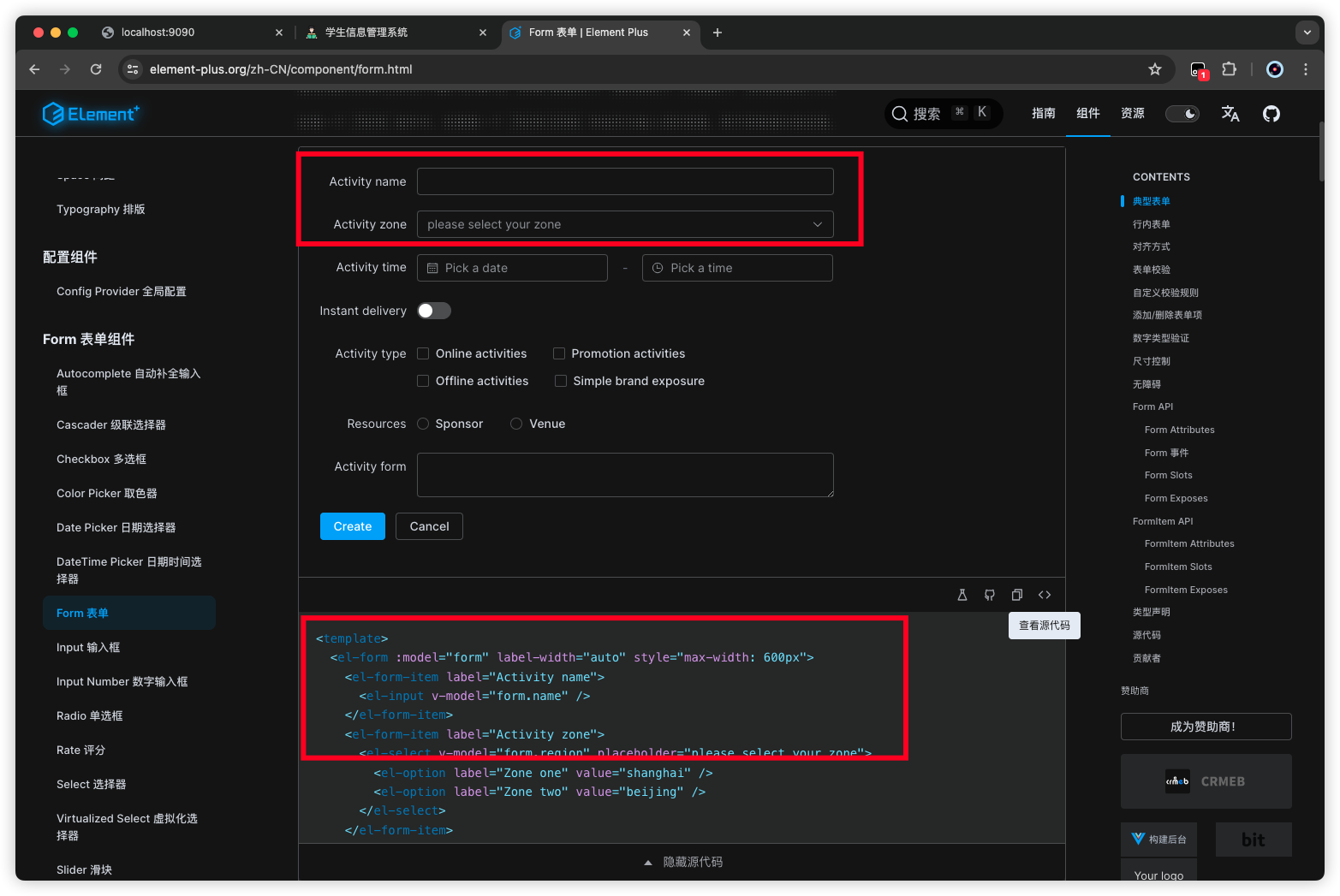1340x896 pixels.
Task: Click the clock icon in Pick a time
Action: 658,268
